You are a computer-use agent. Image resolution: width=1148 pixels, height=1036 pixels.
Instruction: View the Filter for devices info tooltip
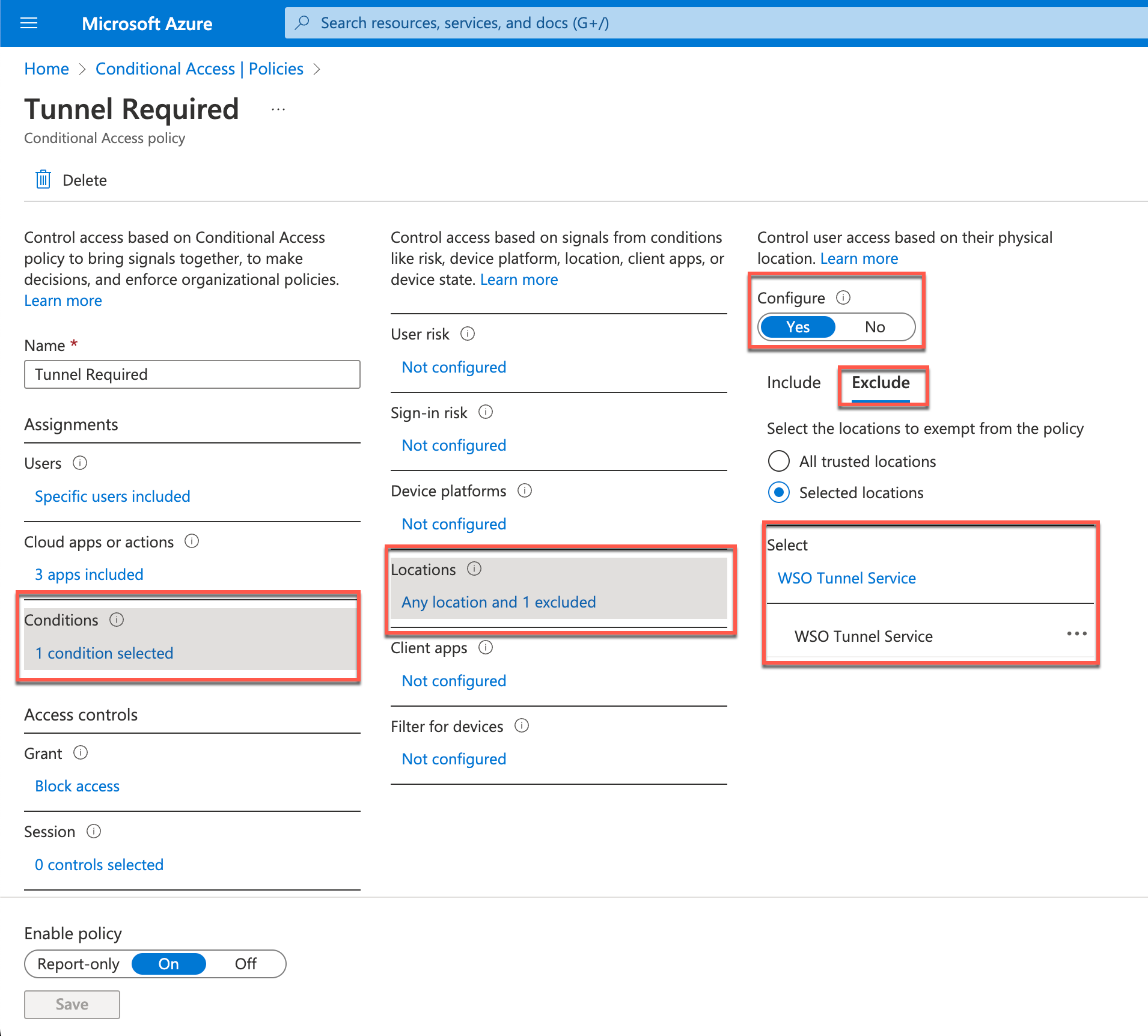pos(522,725)
